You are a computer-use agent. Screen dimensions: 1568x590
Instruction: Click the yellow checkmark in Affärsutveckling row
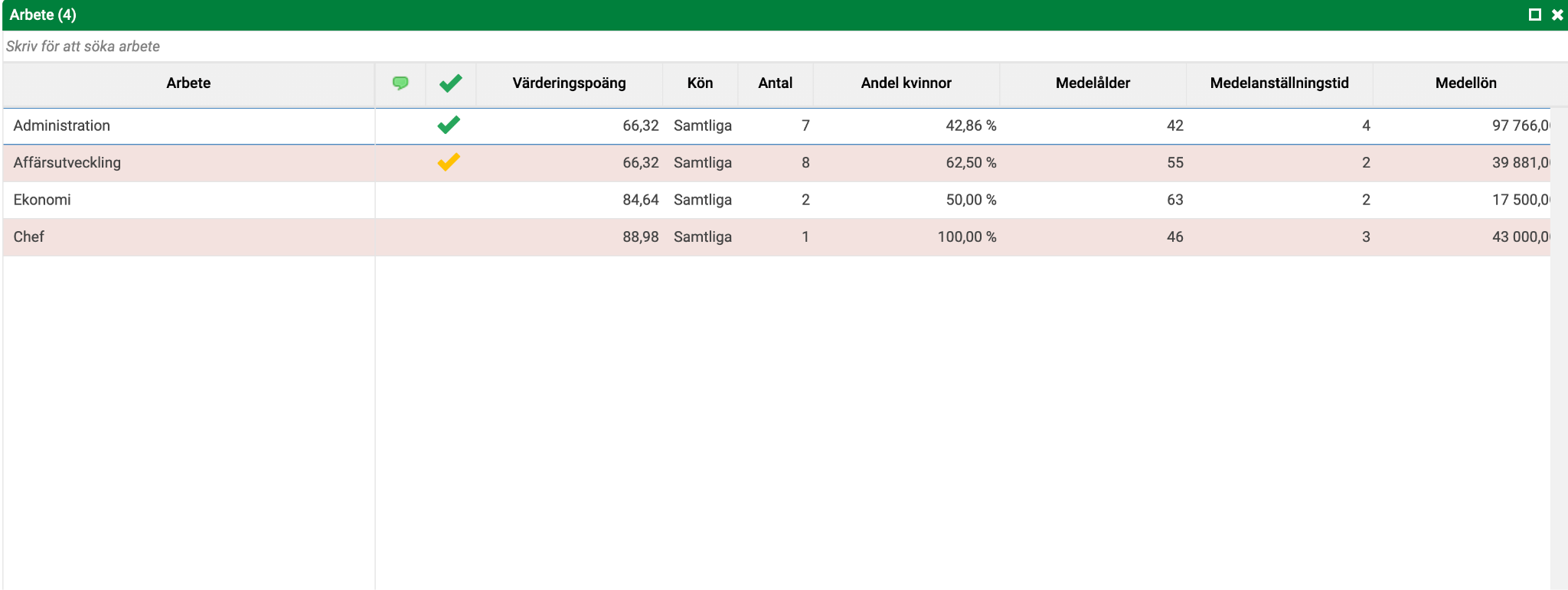(x=449, y=161)
